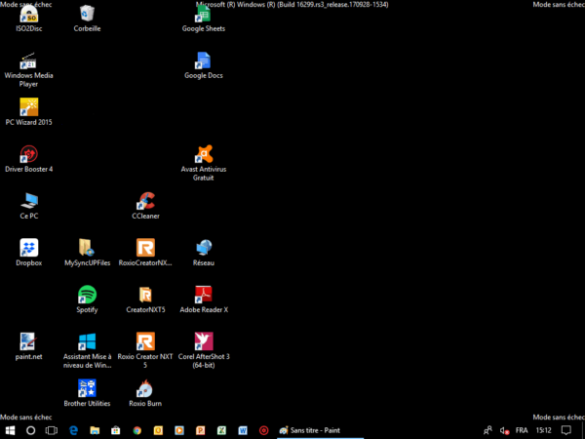Screen dimensions: 585x439
Task: Launch the Roxio Burn shortcut
Action: click(x=146, y=393)
